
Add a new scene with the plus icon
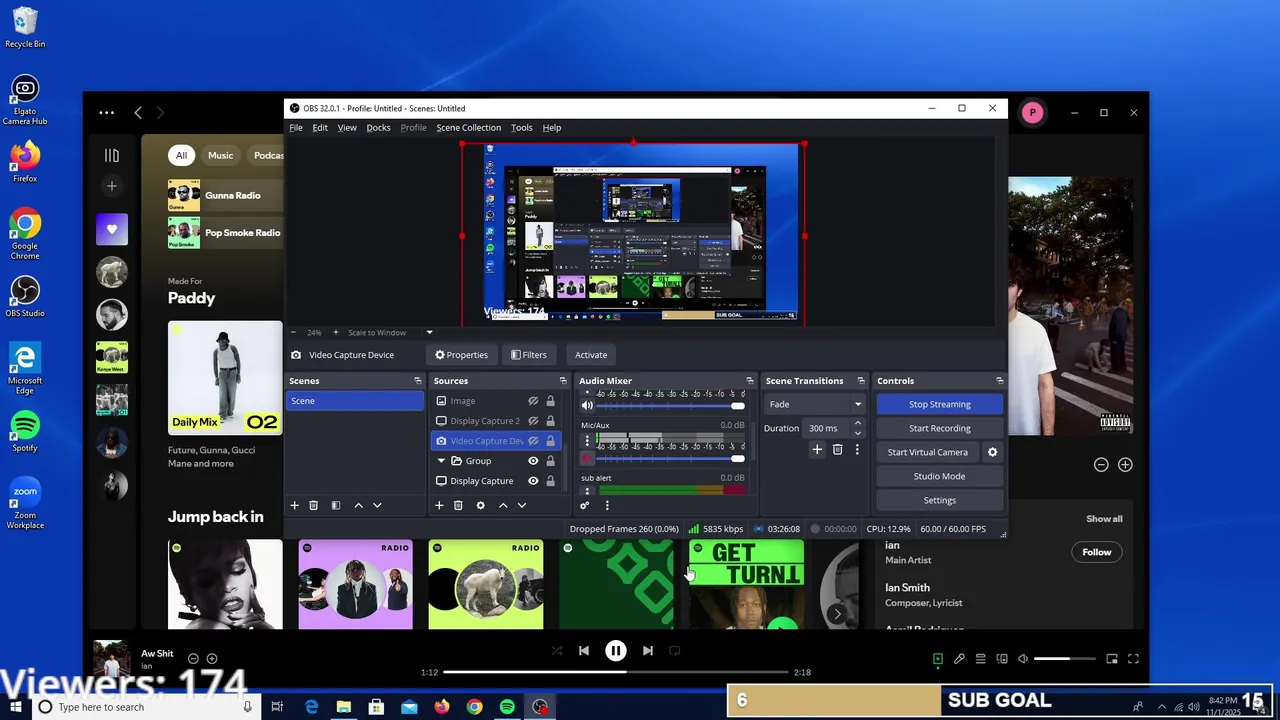(294, 505)
